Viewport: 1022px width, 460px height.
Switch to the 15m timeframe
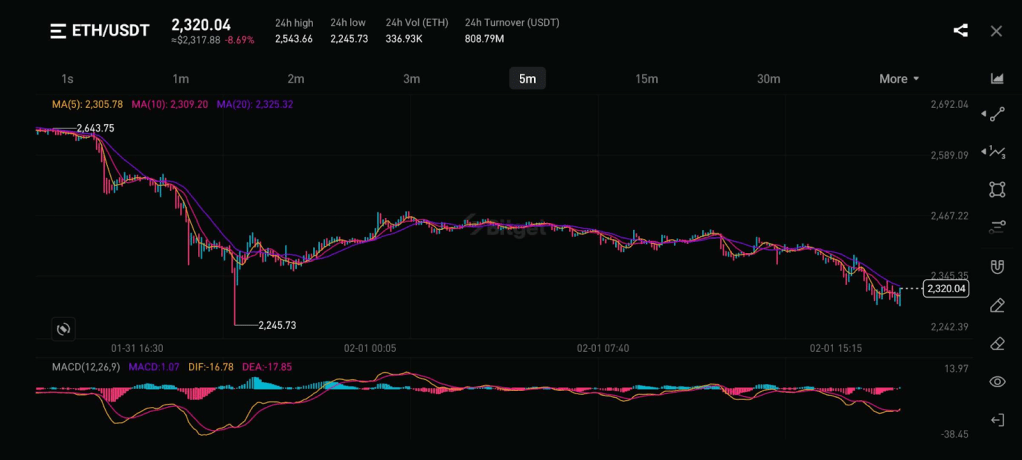[646, 79]
